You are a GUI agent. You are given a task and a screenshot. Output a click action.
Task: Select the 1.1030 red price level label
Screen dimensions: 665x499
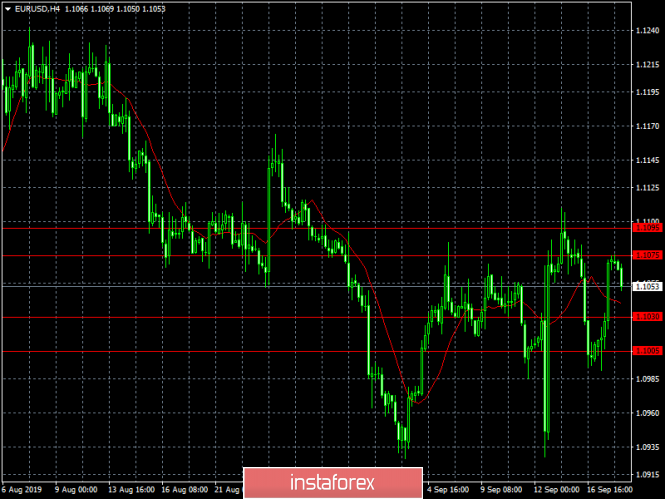tap(648, 317)
